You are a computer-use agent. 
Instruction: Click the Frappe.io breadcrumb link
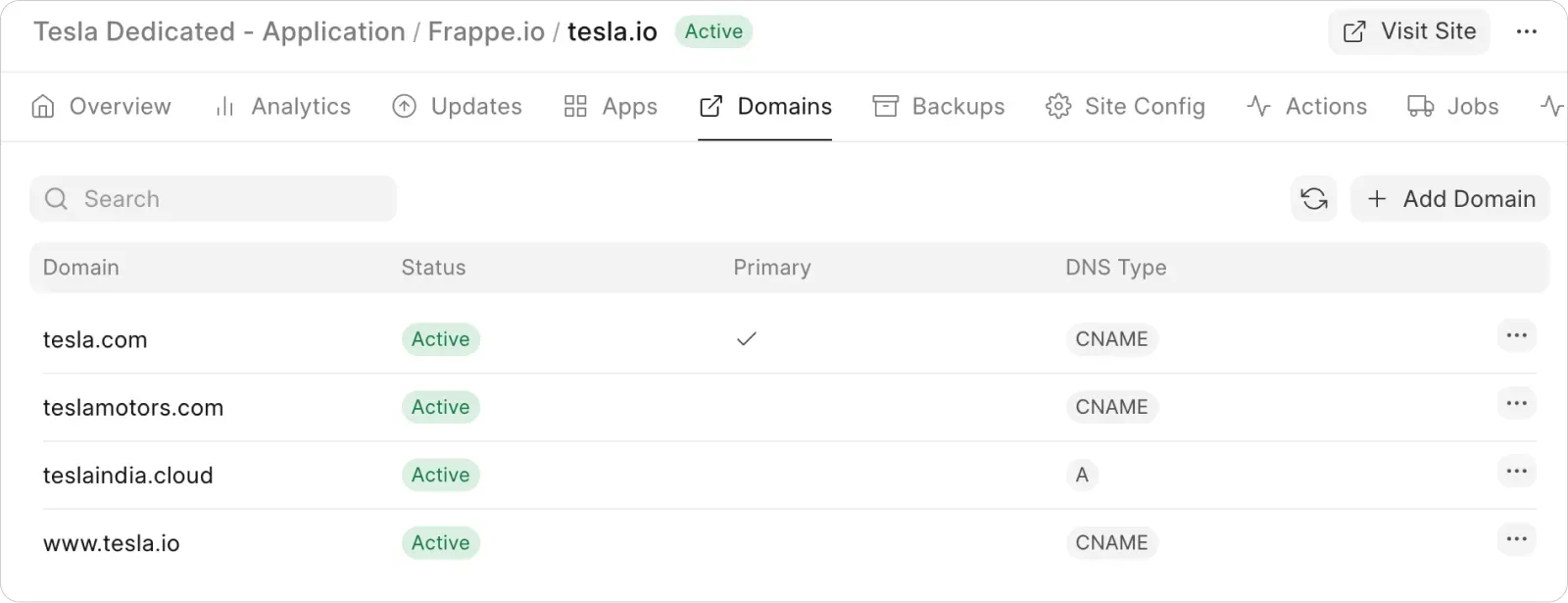click(x=486, y=31)
